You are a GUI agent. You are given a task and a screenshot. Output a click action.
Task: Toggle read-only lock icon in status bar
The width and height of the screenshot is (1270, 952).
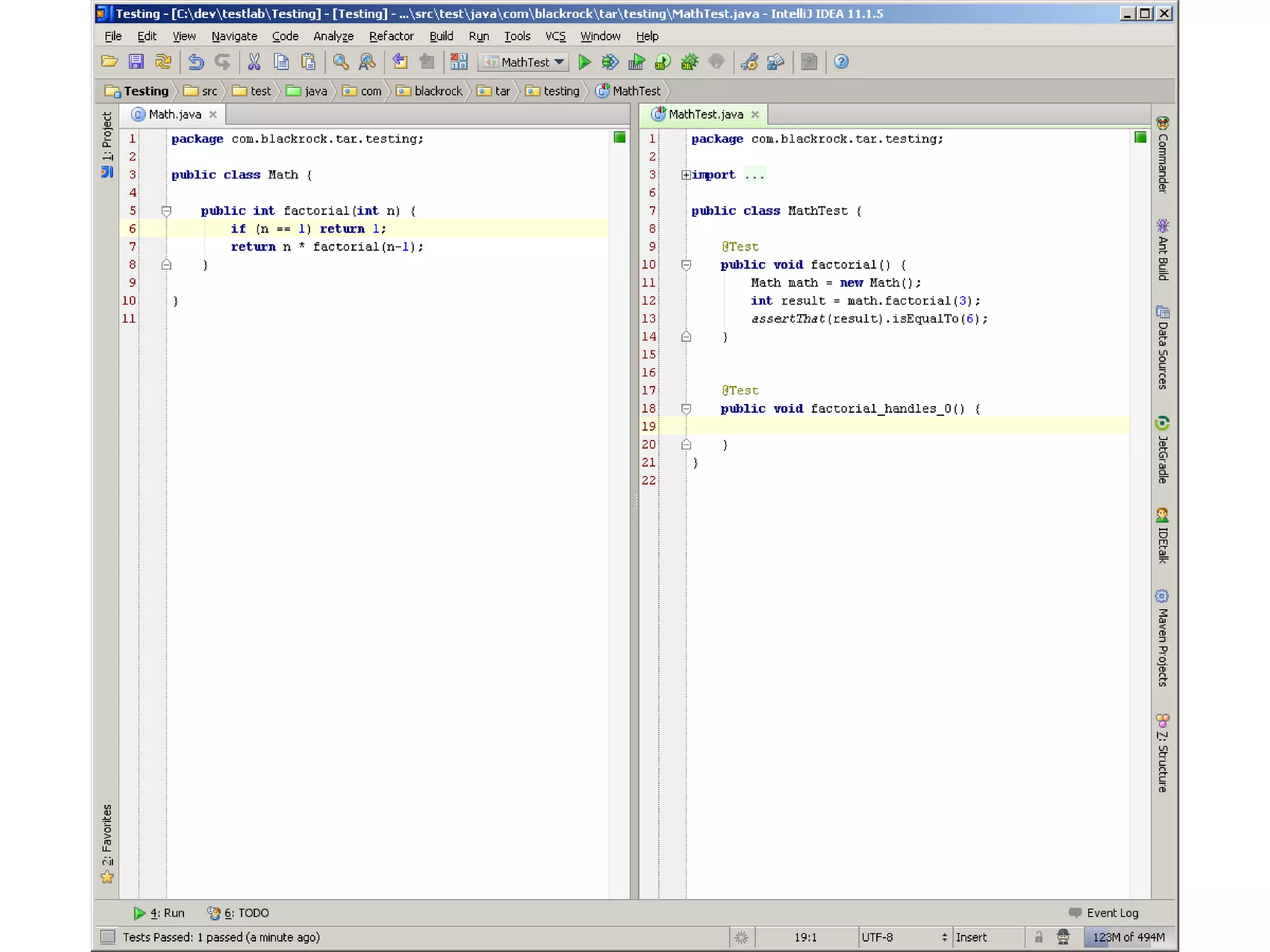1039,937
